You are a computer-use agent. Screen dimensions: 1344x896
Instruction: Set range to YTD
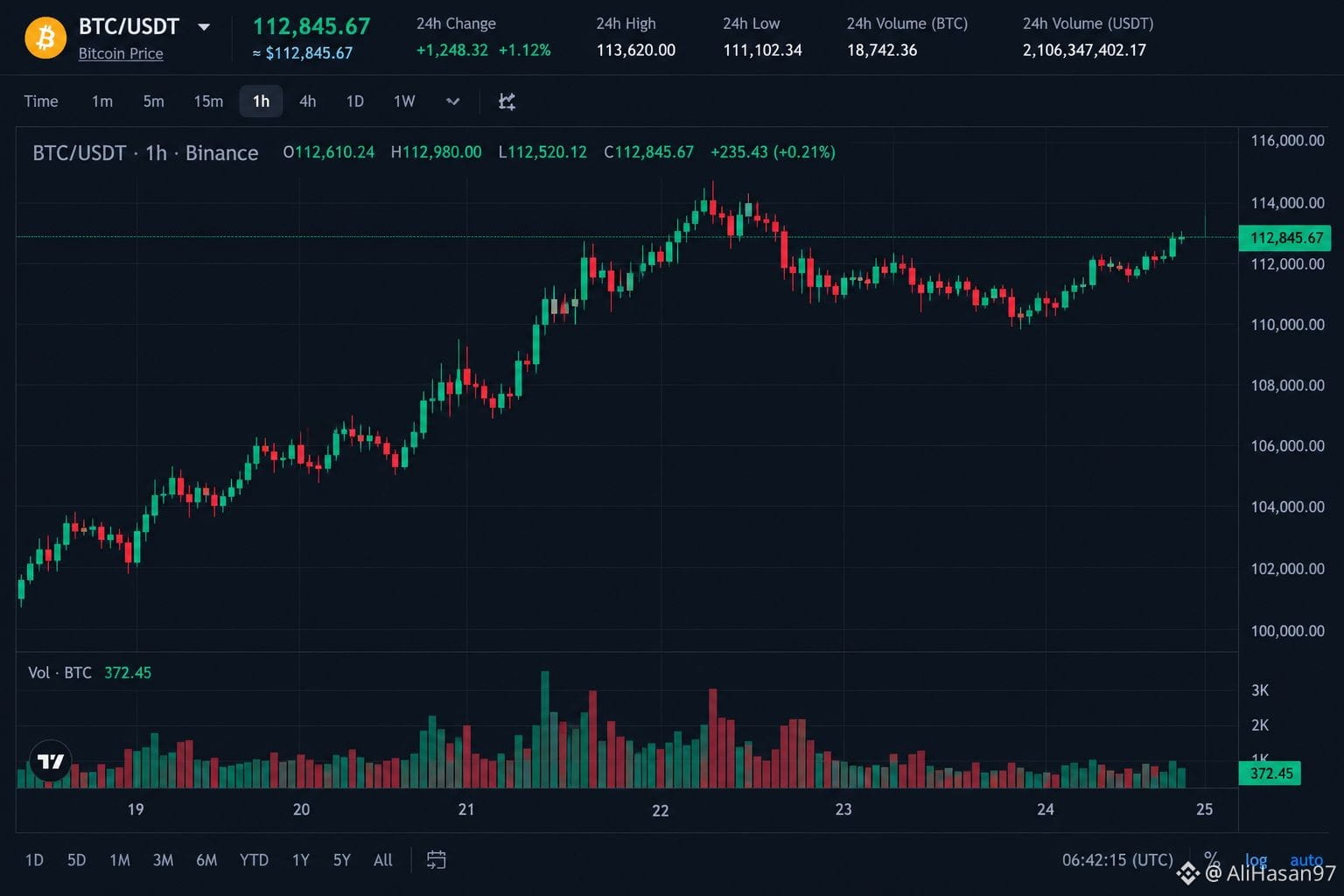coord(254,860)
